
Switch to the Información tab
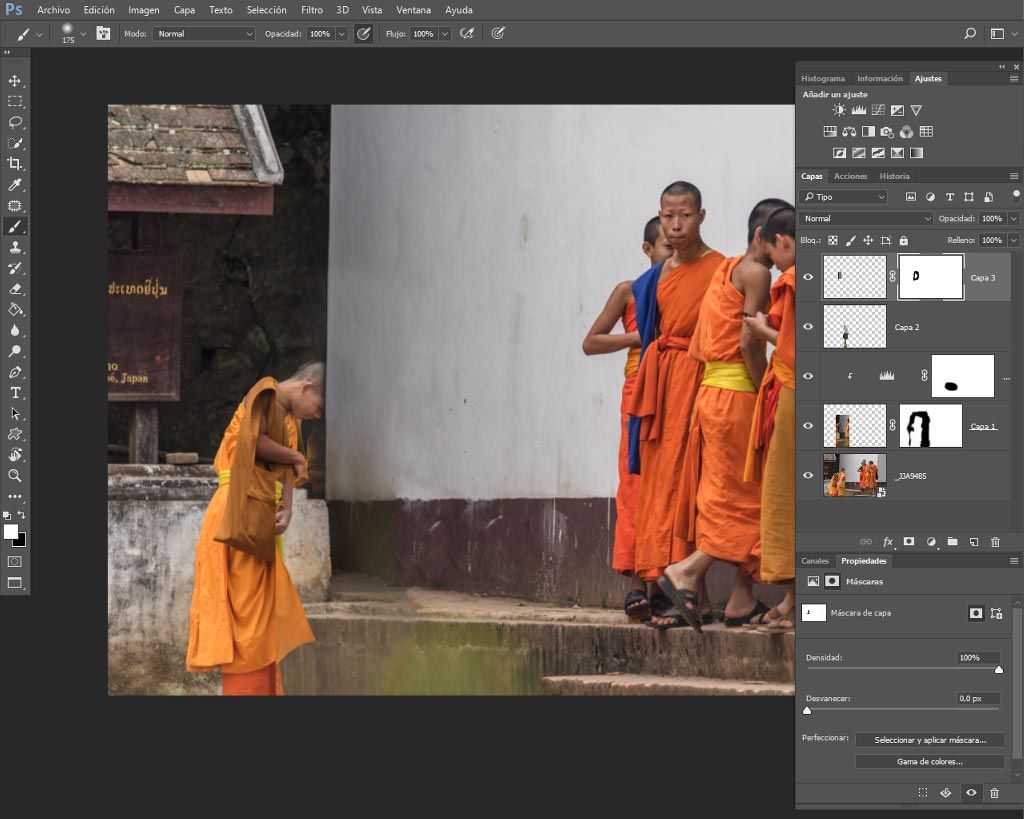coord(880,78)
